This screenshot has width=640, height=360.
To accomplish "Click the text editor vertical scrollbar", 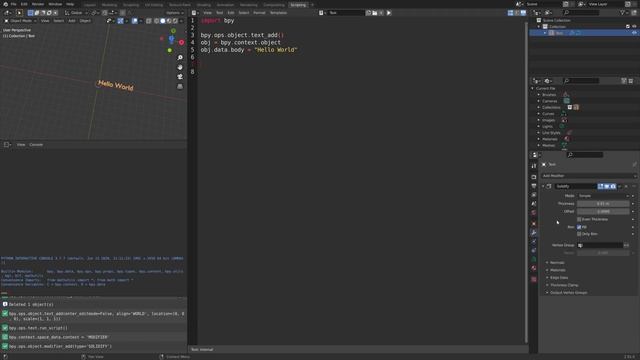I will coord(526,182).
